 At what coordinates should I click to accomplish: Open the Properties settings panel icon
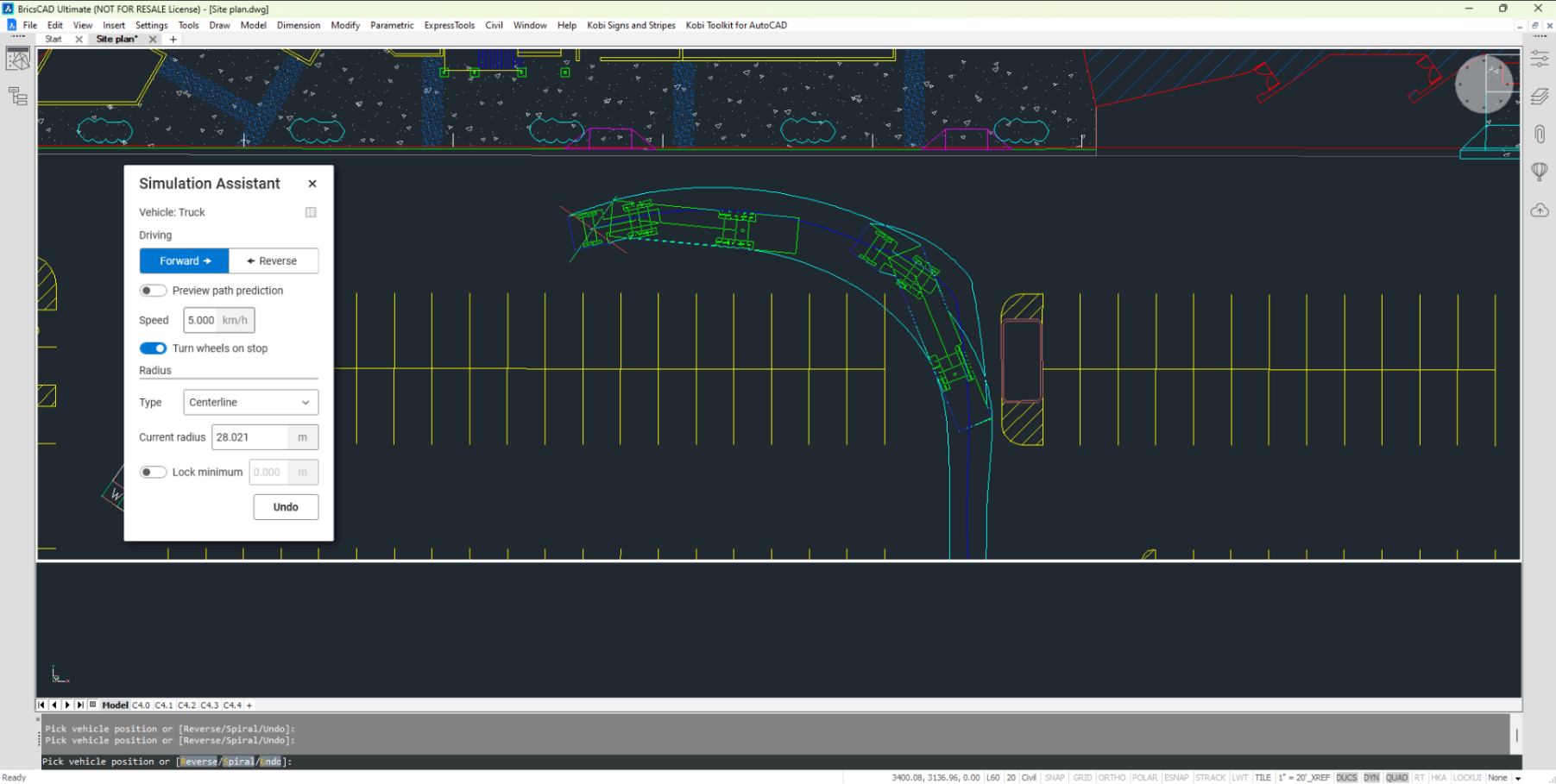pos(1540,59)
